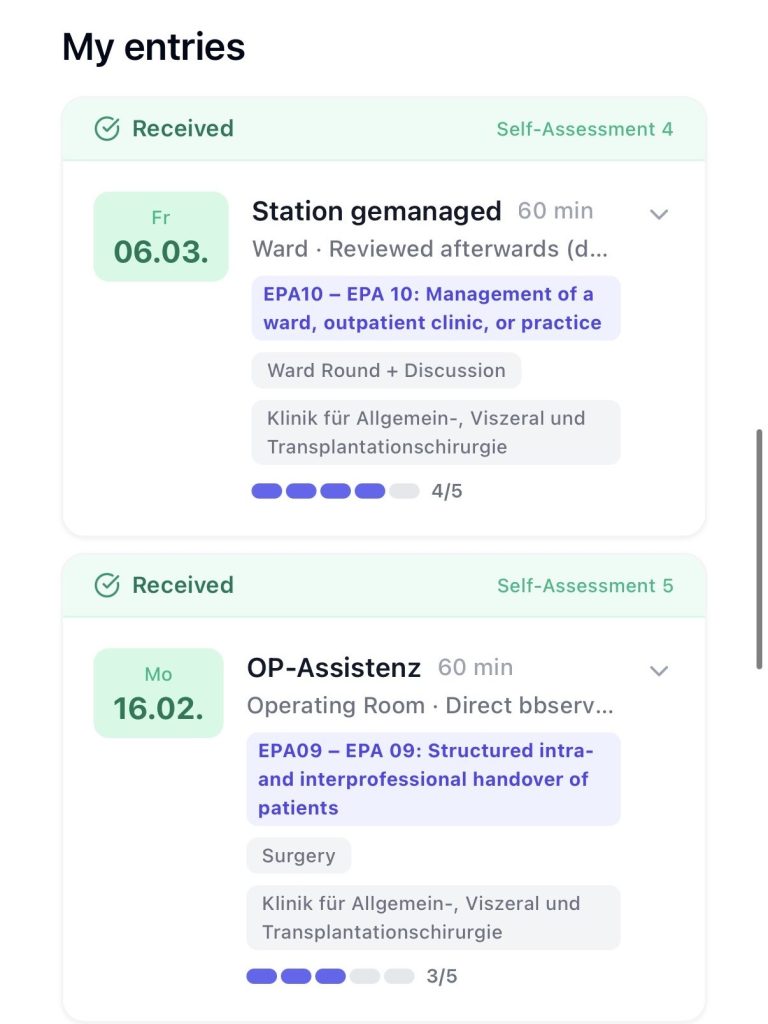Click the Self-Assessment 5 label

584,586
